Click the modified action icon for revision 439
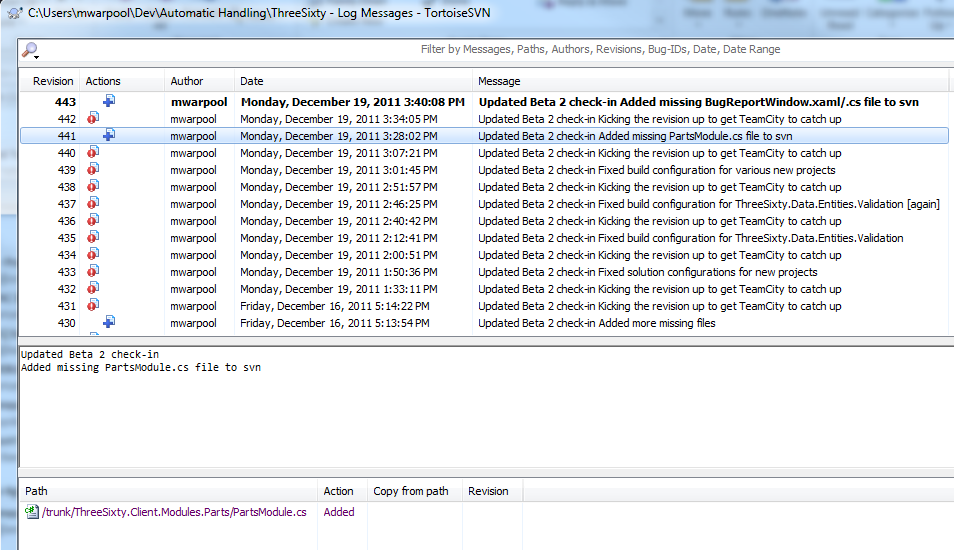This screenshot has height=550, width=954. (x=92, y=169)
